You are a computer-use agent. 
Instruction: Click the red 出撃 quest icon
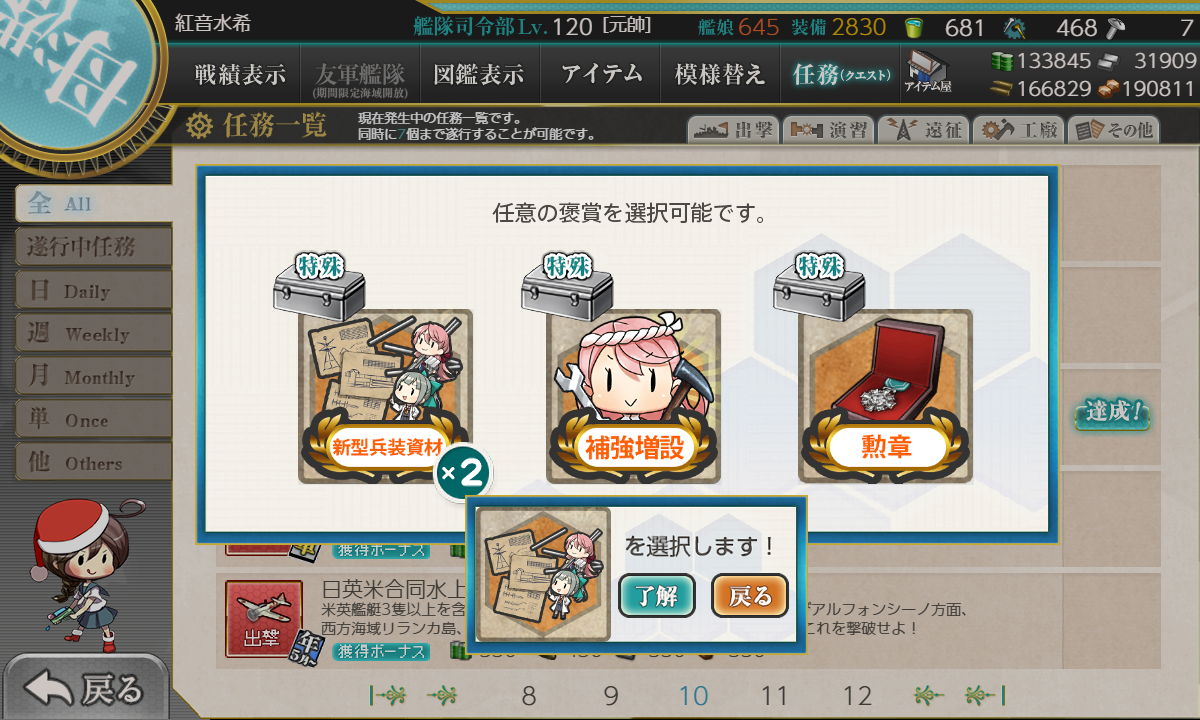pyautogui.click(x=264, y=619)
